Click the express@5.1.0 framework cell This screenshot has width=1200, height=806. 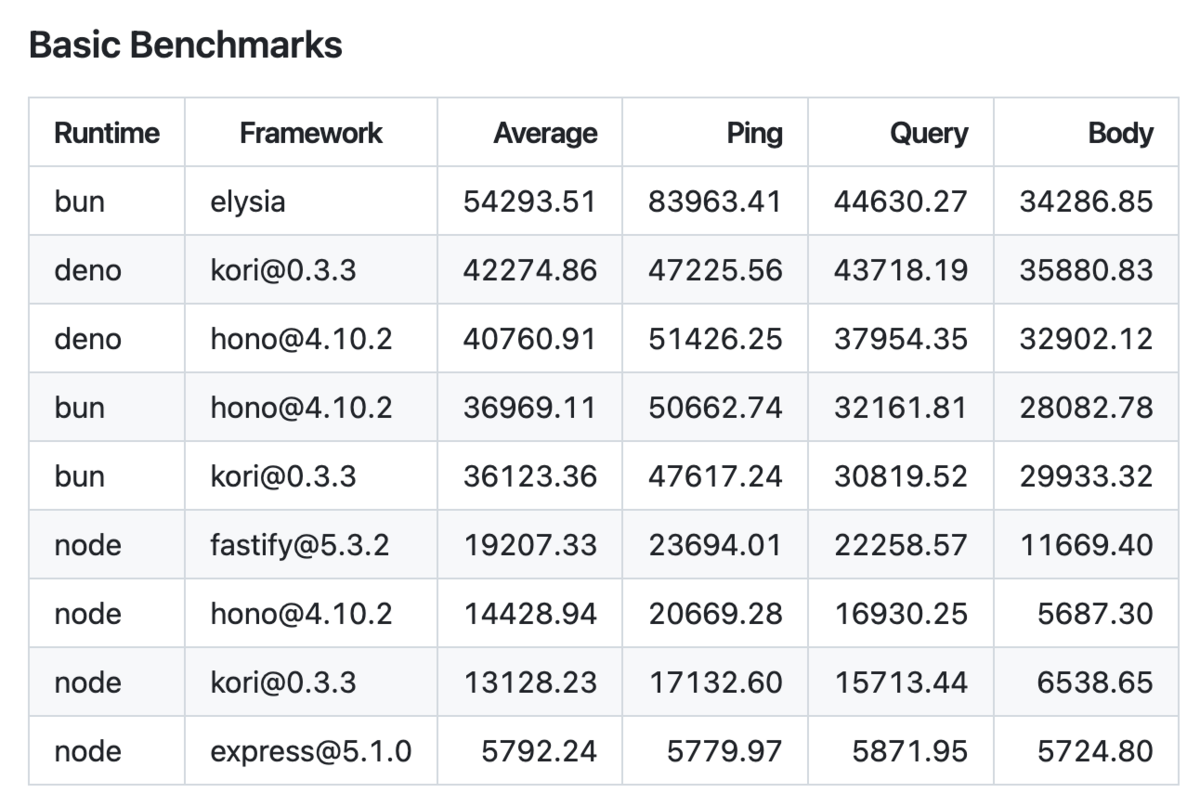[x=311, y=751]
